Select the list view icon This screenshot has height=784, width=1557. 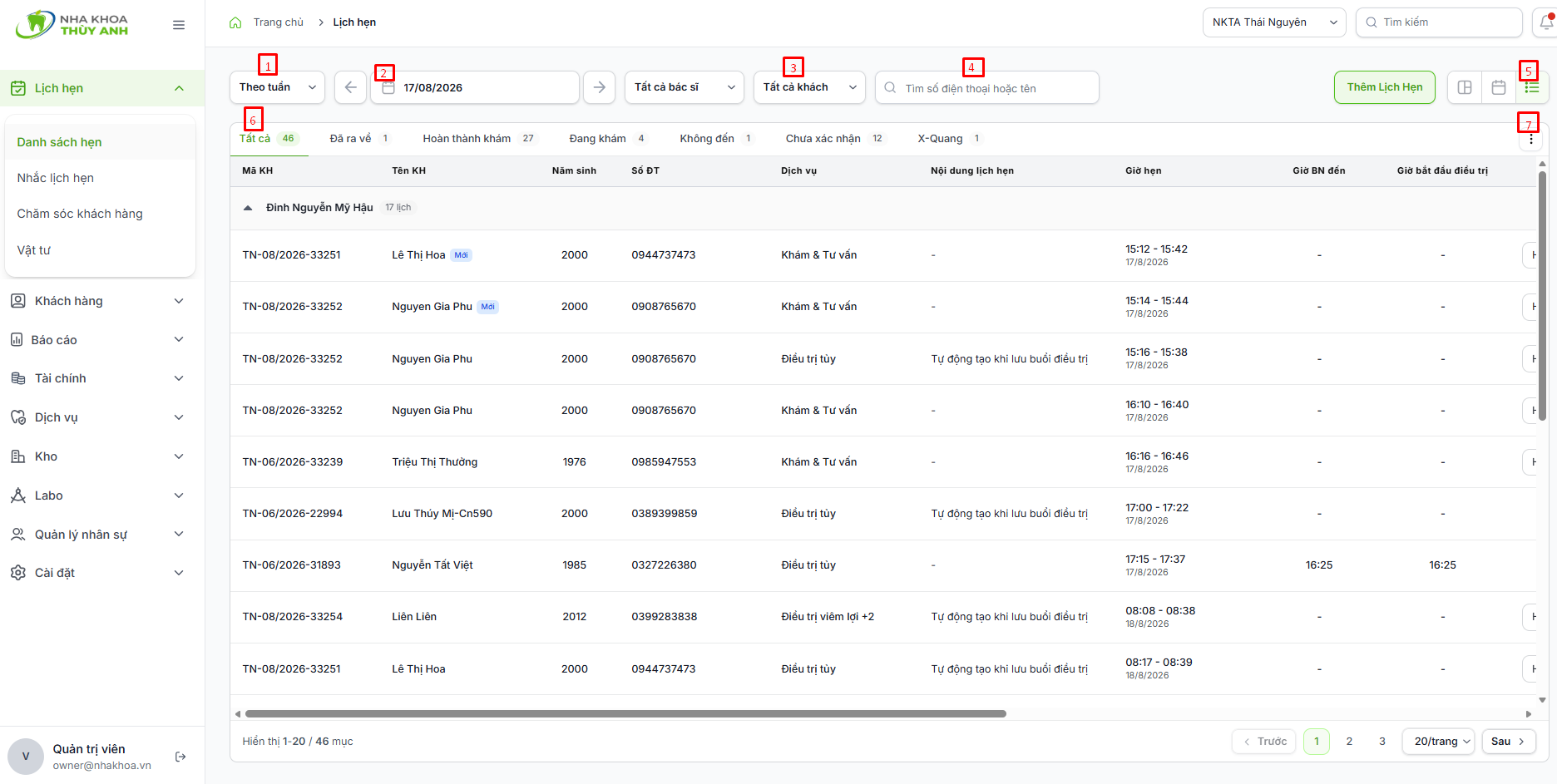point(1532,87)
